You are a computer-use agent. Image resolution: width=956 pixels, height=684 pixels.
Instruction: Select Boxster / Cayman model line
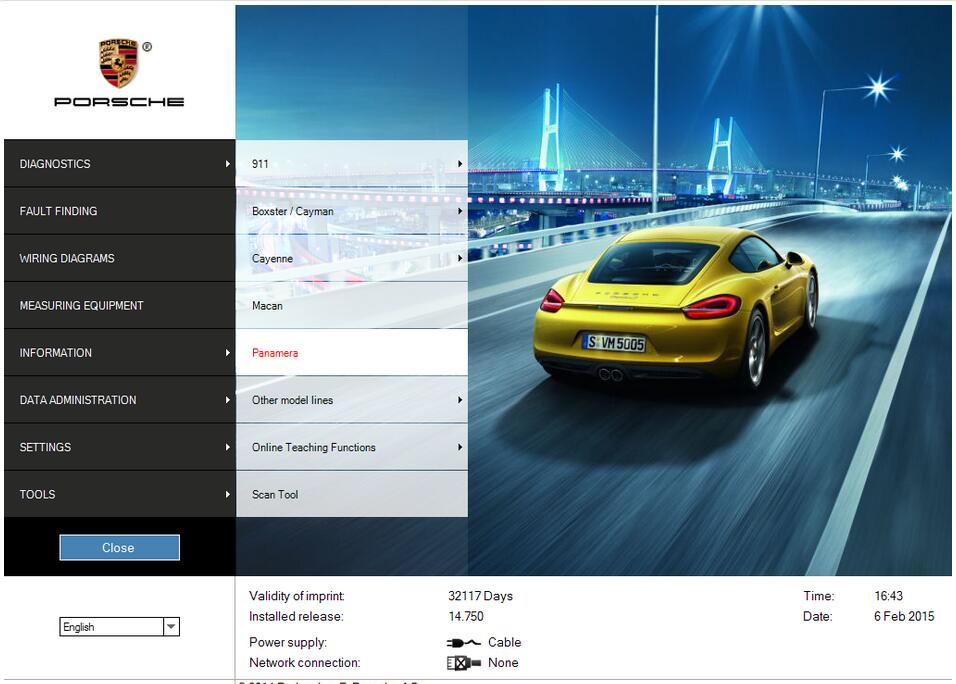click(x=350, y=211)
